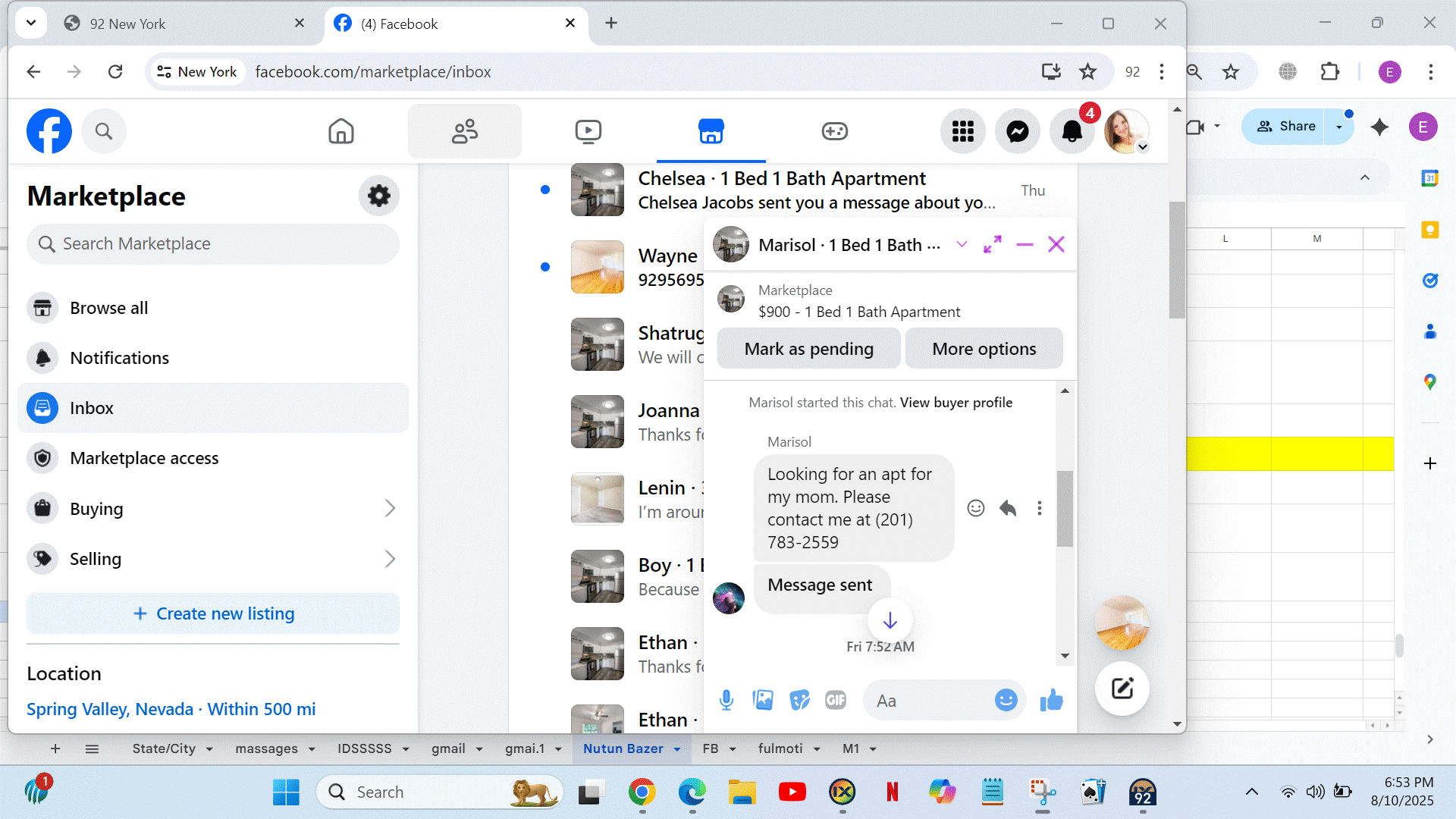The height and width of the screenshot is (819, 1456).
Task: Open View buyer profile link
Action: tap(955, 403)
